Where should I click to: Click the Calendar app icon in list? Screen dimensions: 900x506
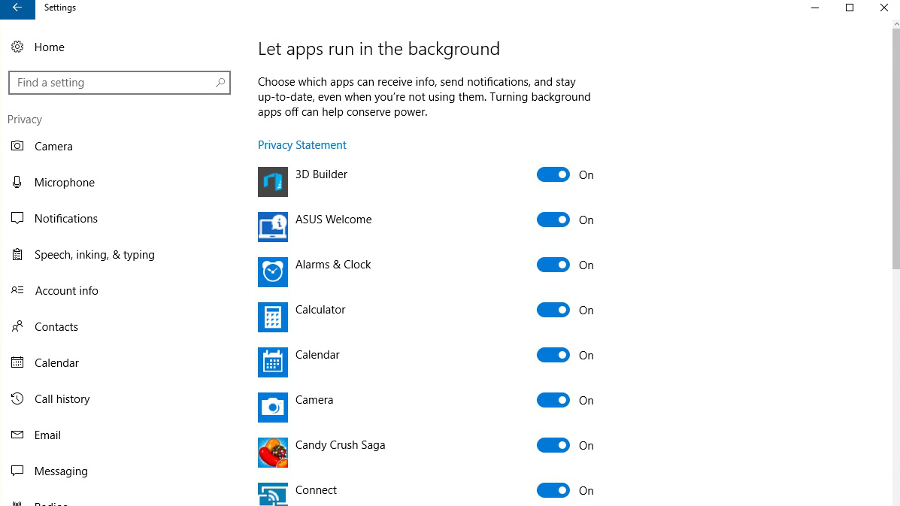click(x=273, y=363)
